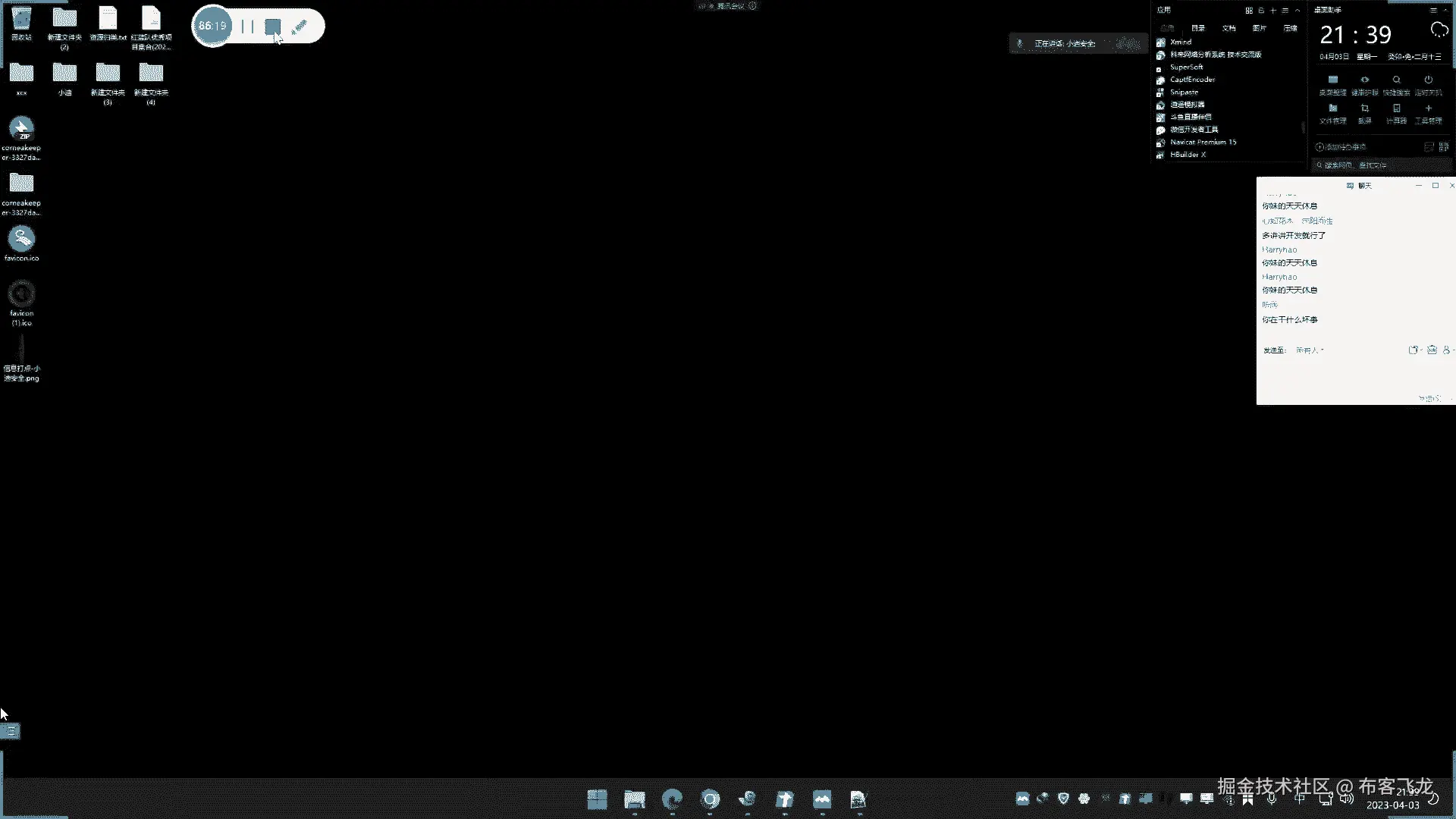Stop the recording with square button
1456x819 pixels.
(x=272, y=27)
